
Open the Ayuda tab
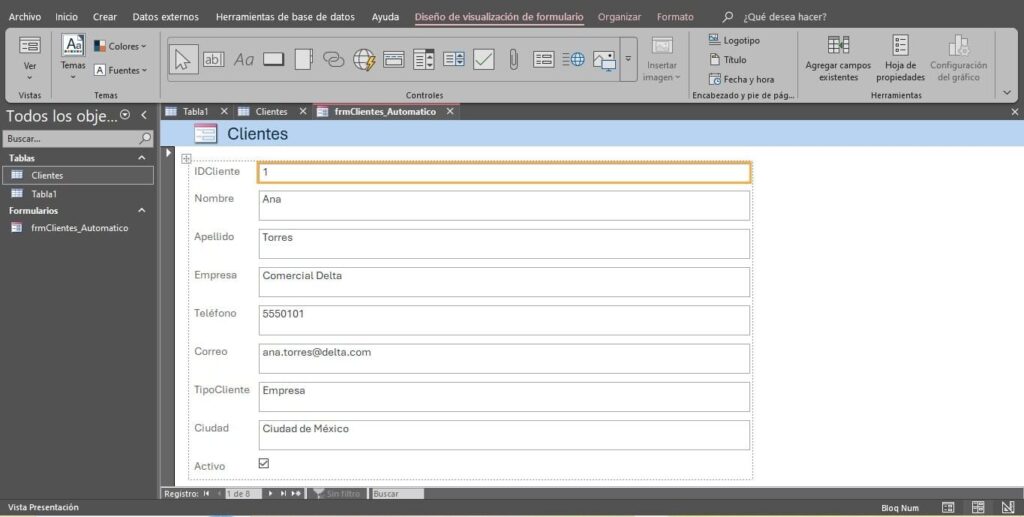[385, 17]
